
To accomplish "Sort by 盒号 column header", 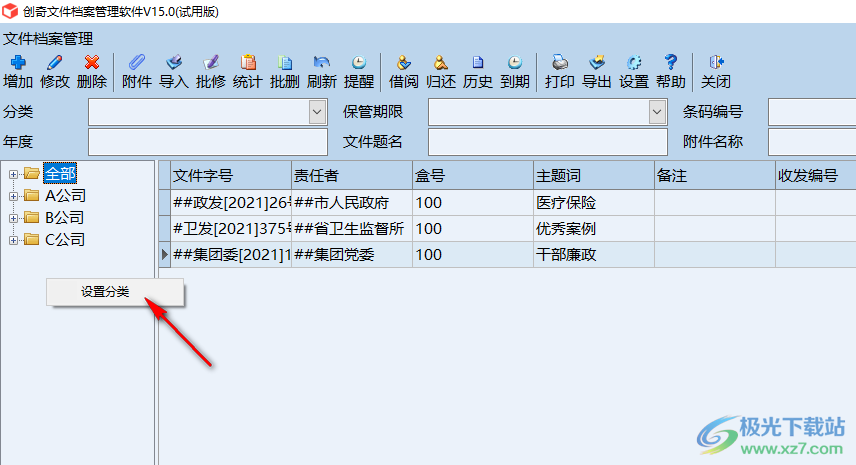I will pos(473,176).
